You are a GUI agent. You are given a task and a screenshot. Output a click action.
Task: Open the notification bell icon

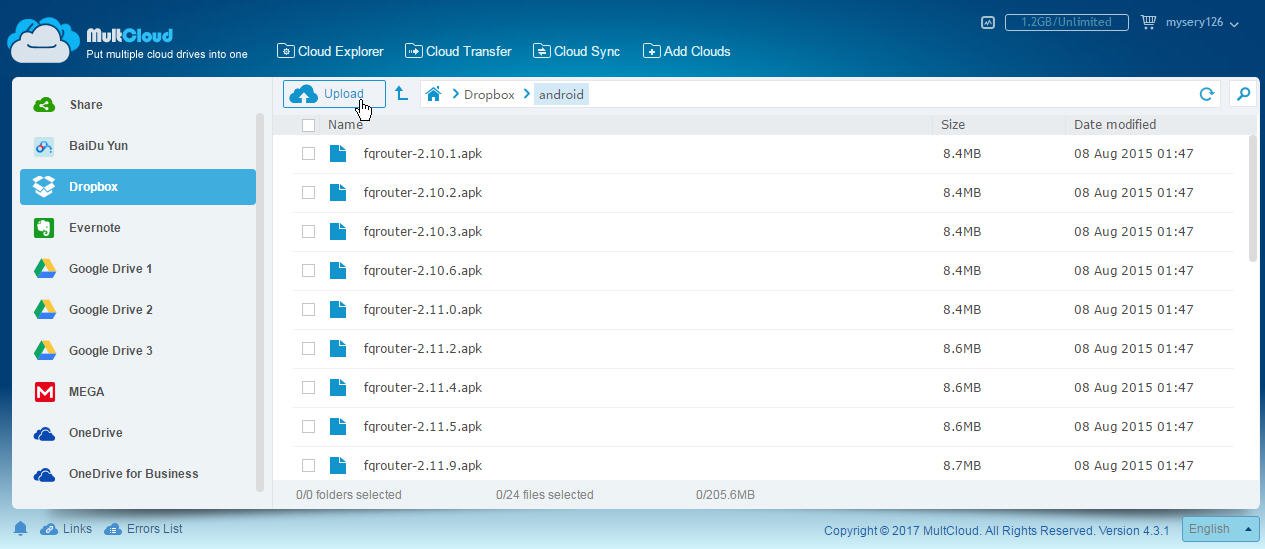coord(20,529)
